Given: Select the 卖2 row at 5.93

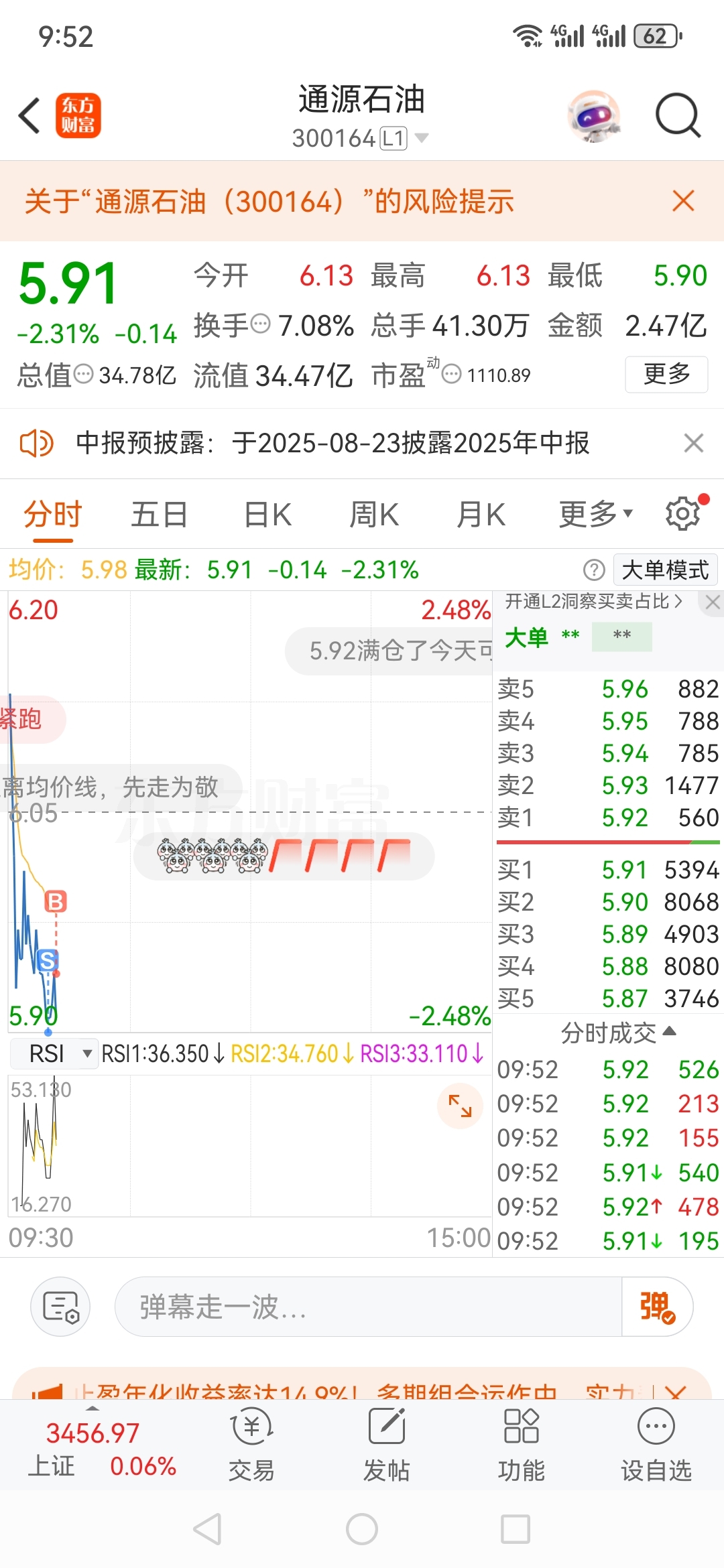Looking at the screenshot, I should (x=608, y=785).
